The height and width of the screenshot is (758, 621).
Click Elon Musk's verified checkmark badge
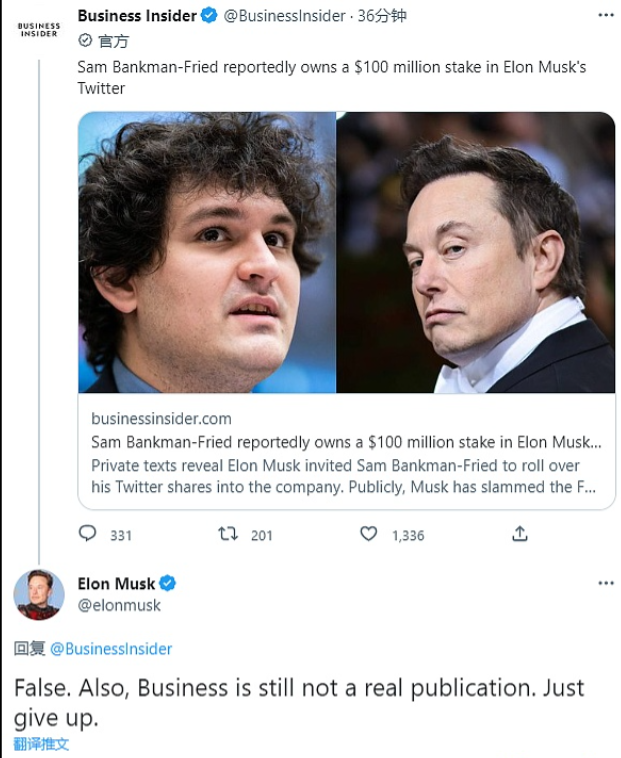pyautogui.click(x=169, y=583)
